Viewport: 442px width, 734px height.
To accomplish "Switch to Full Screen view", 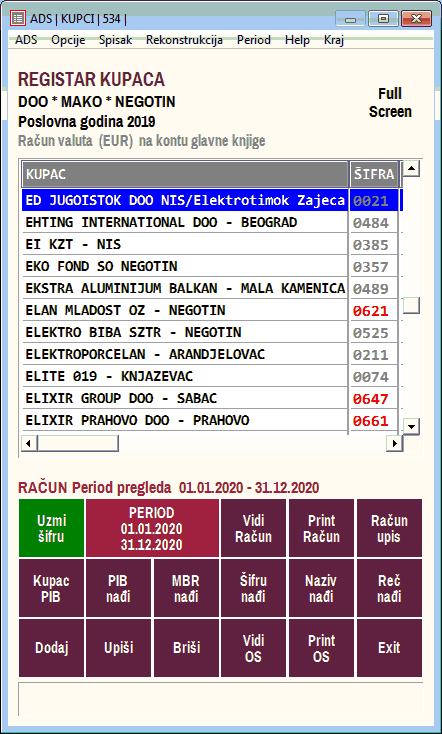I will pyautogui.click(x=390, y=103).
